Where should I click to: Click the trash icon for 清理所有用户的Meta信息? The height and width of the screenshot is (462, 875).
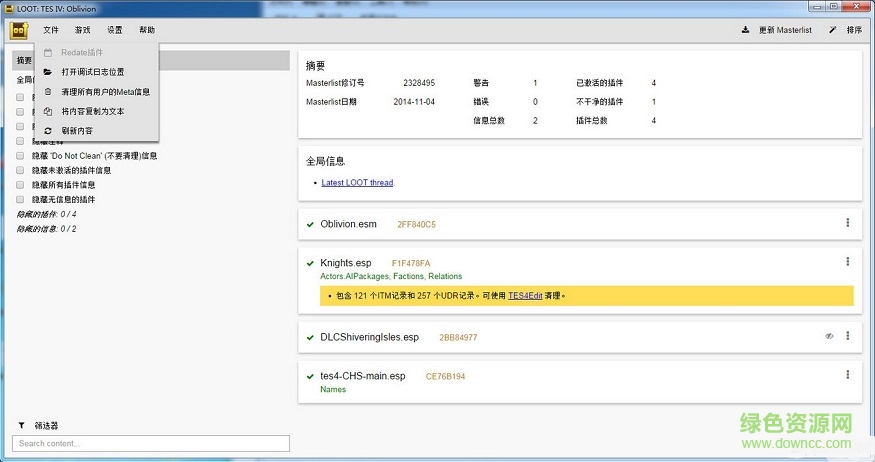[48, 92]
